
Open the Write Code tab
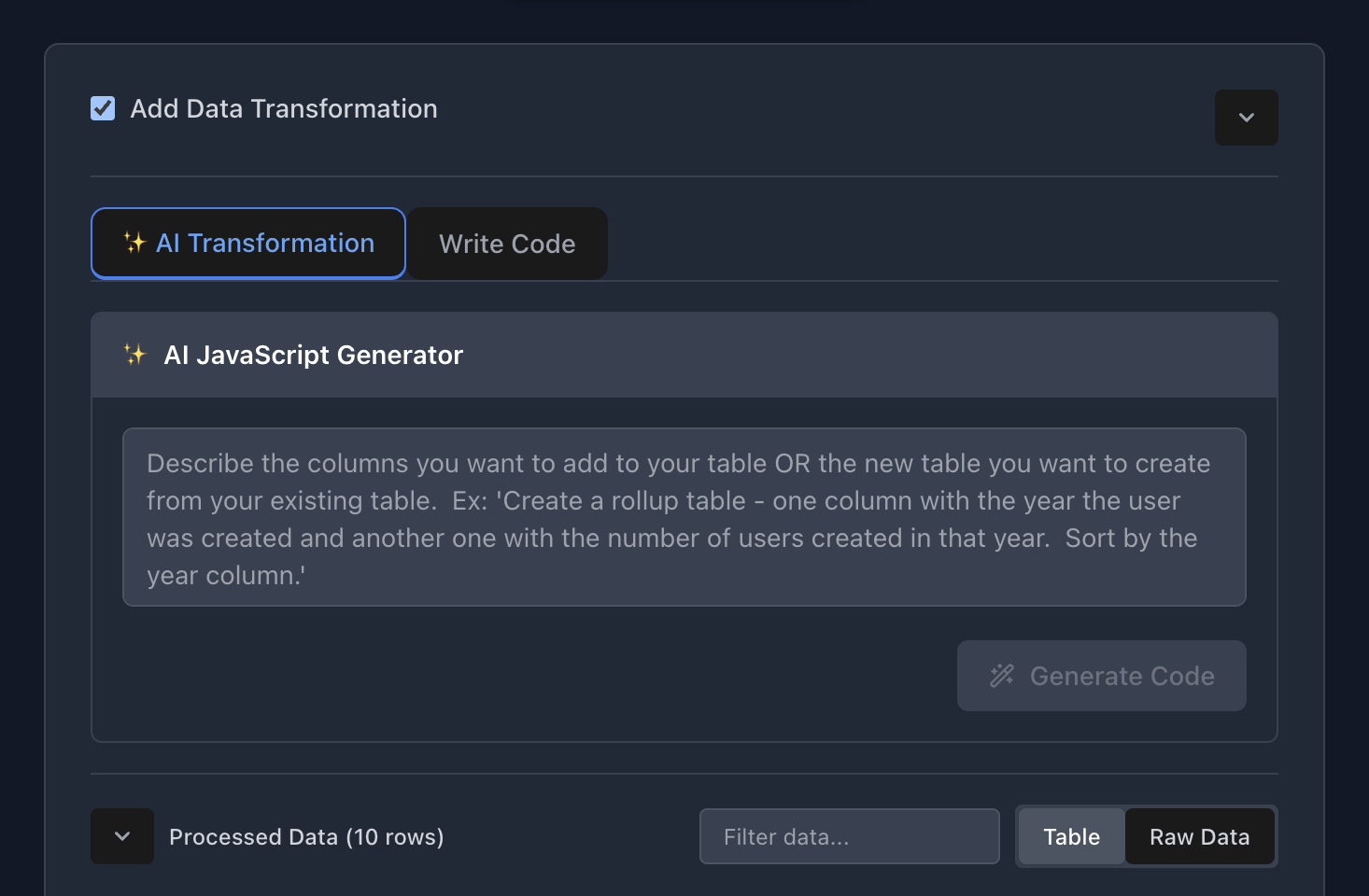[x=507, y=245]
